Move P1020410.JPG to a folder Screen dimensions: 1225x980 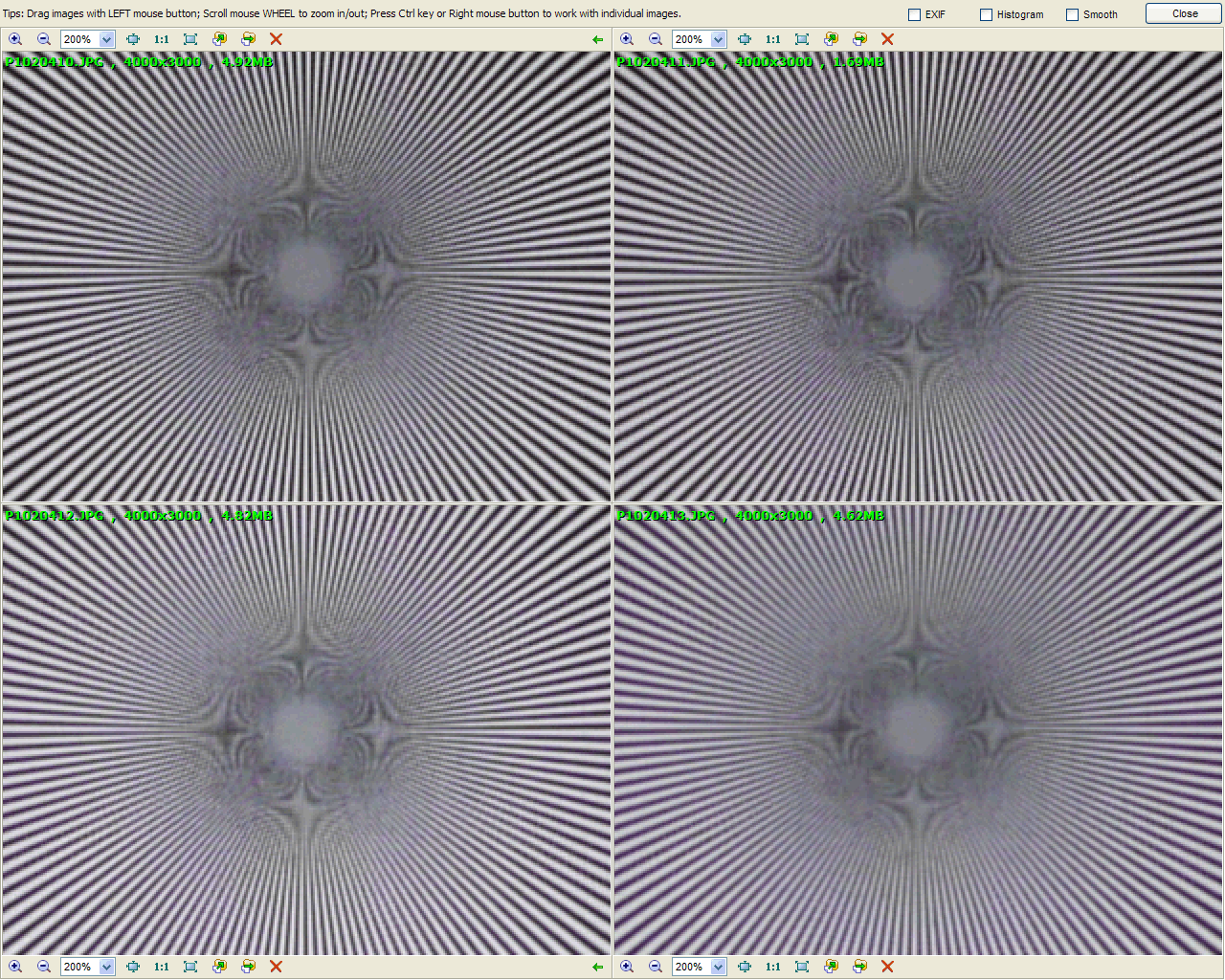pyautogui.click(x=248, y=39)
